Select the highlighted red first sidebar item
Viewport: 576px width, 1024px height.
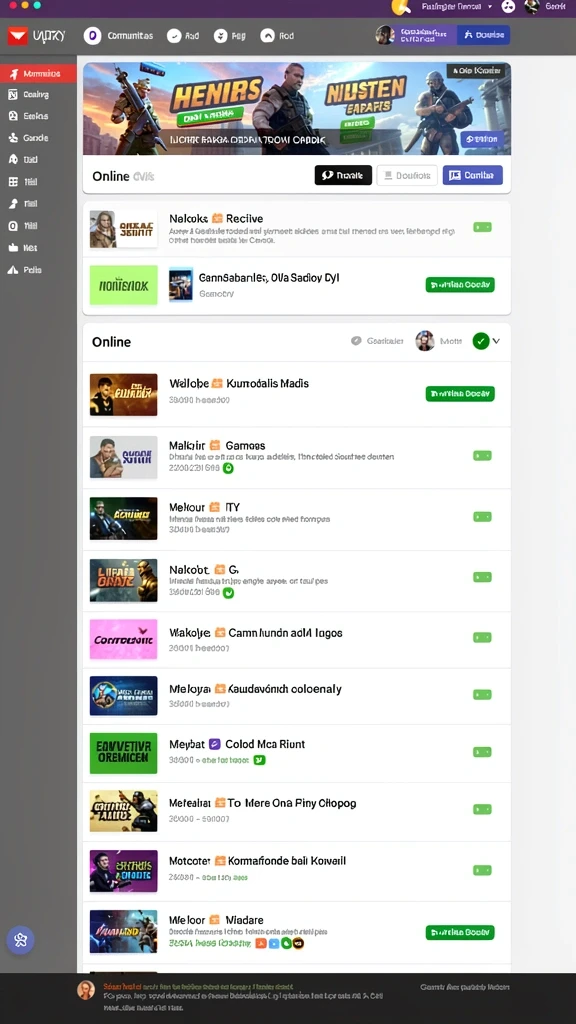[x=39, y=74]
